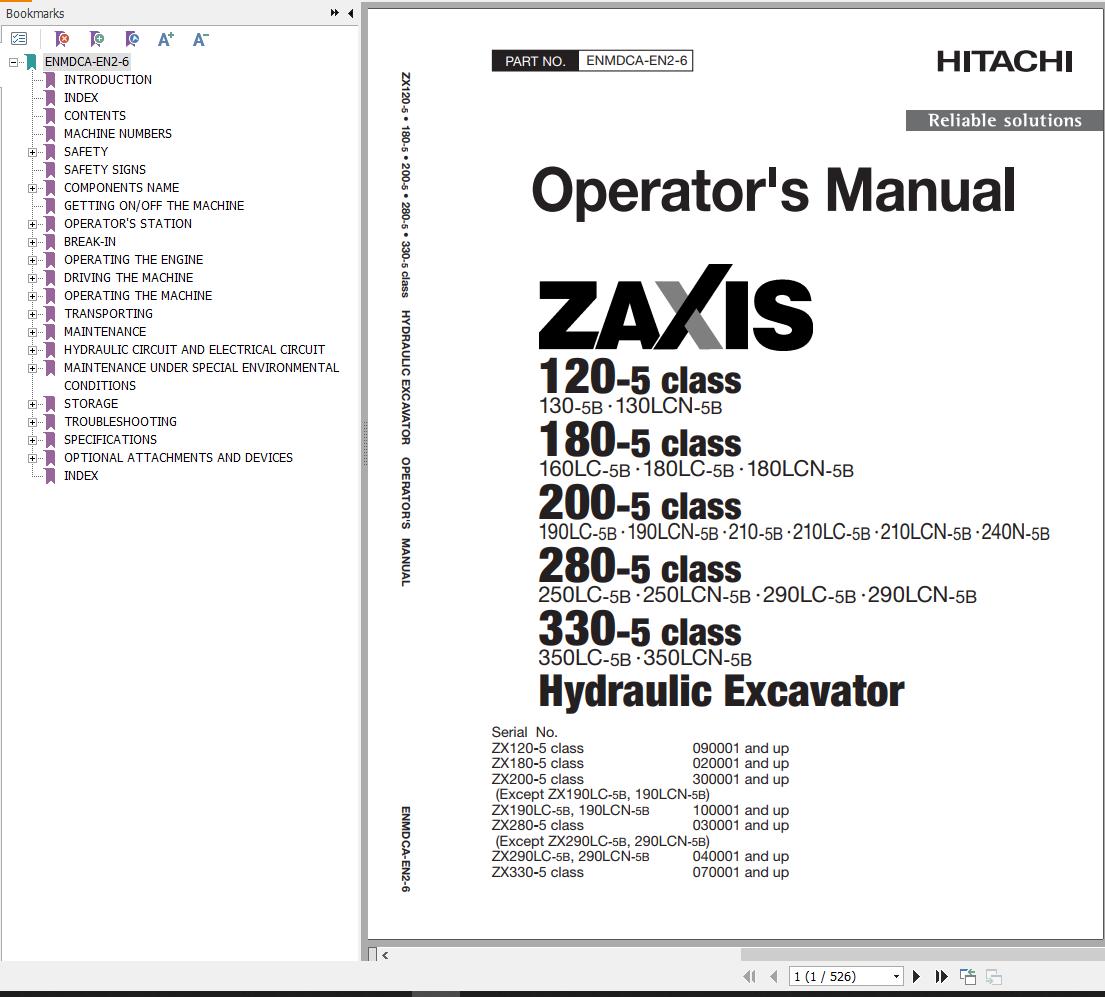Open the COMPONENTS NAME bookmark text

pyautogui.click(x=121, y=187)
